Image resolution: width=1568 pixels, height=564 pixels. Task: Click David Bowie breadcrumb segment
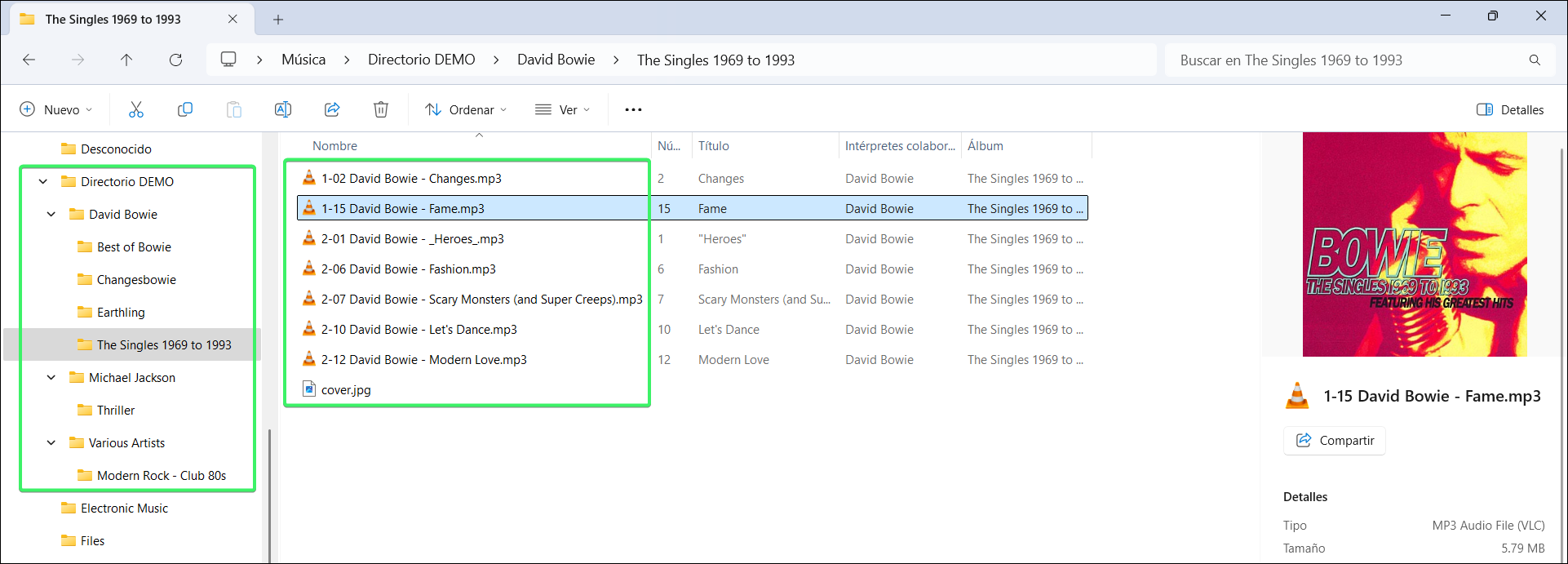(556, 60)
